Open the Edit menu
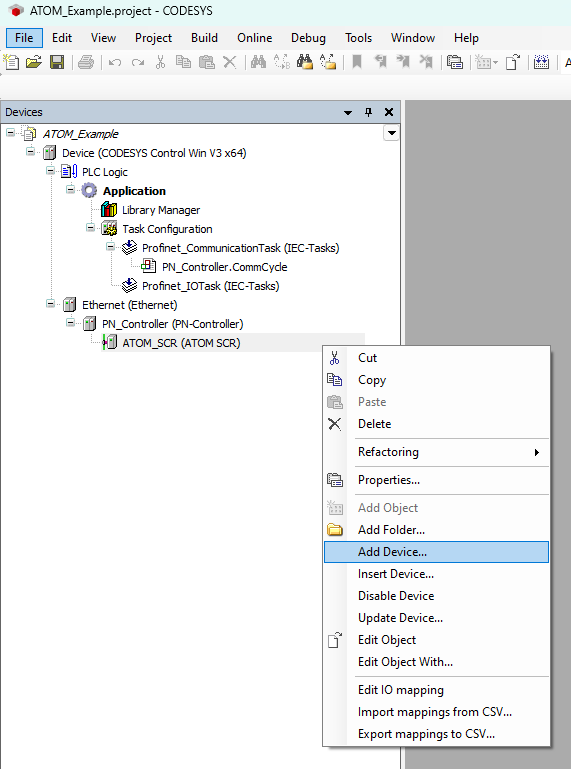 click(x=62, y=38)
